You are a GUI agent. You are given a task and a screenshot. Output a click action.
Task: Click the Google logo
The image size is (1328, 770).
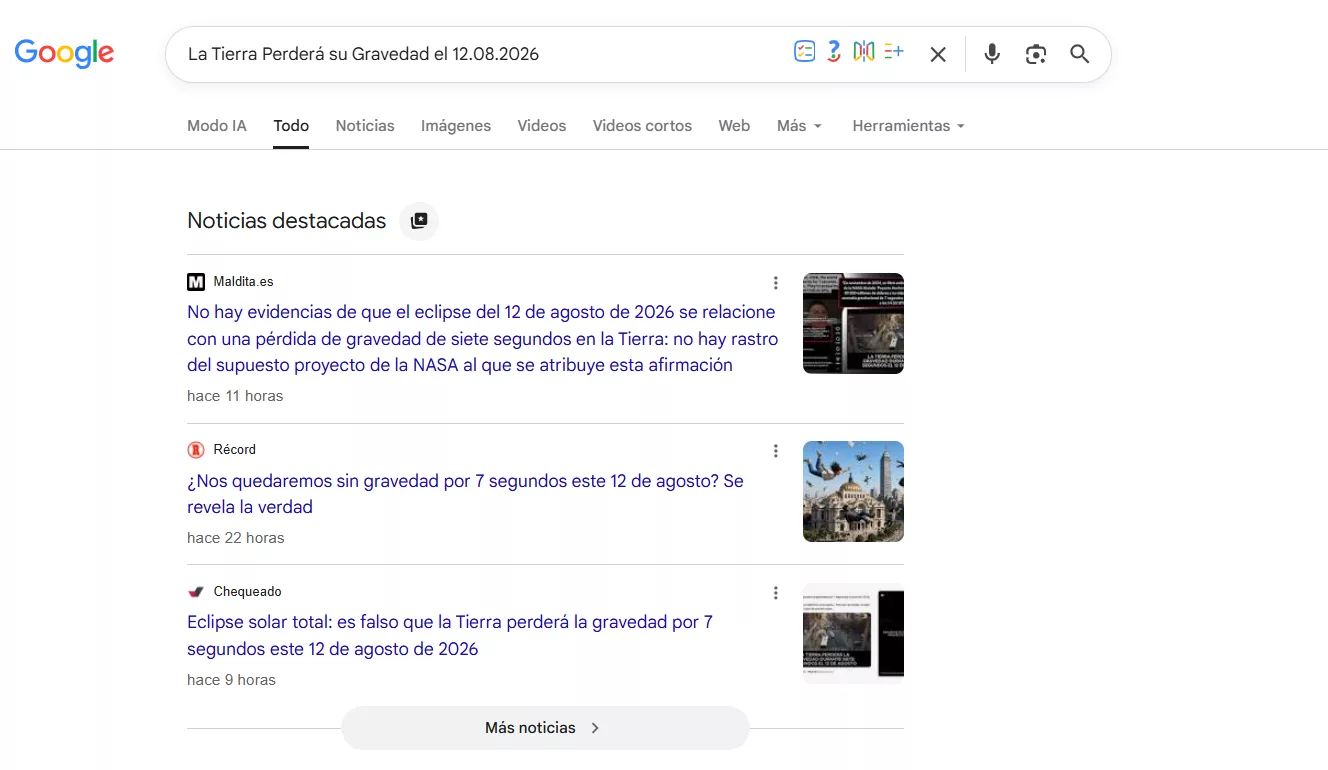click(64, 53)
